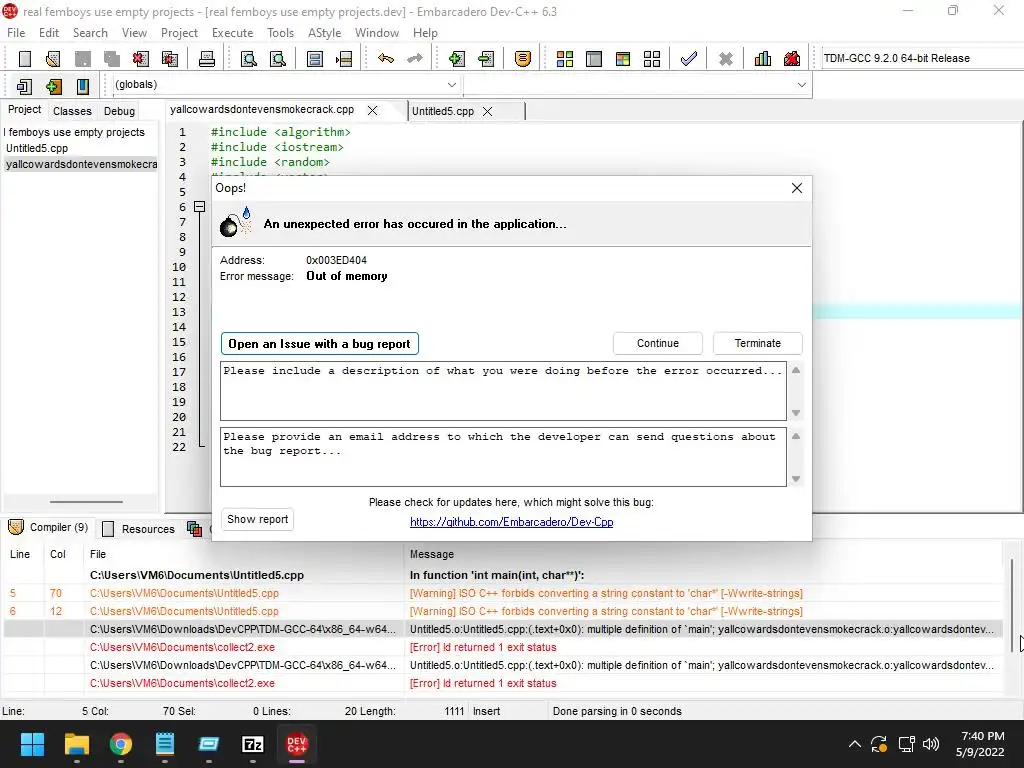The width and height of the screenshot is (1024, 768).
Task: Click the Compile four-color squares icon
Action: pyautogui.click(x=565, y=59)
